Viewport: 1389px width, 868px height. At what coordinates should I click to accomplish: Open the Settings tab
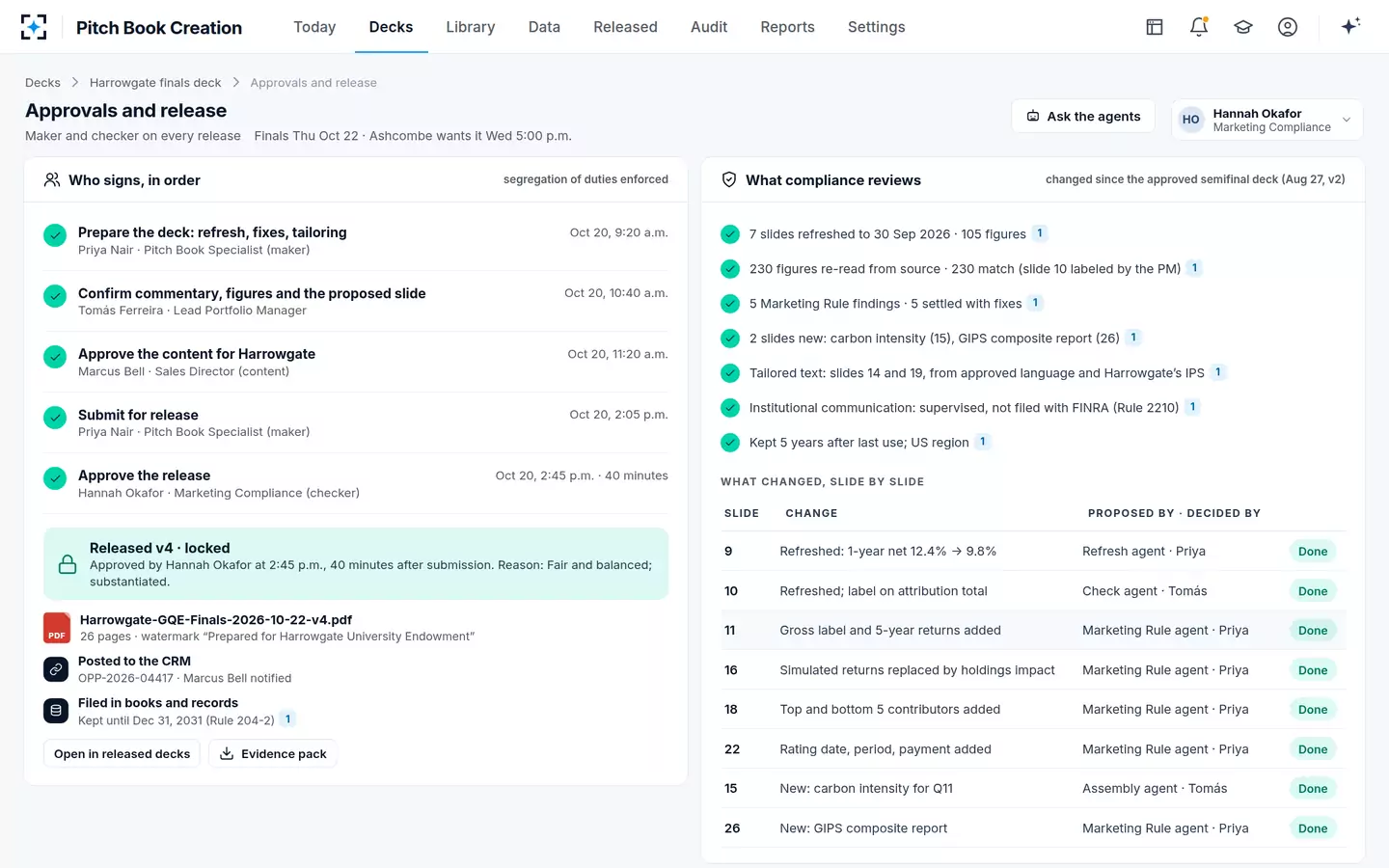[x=876, y=27]
